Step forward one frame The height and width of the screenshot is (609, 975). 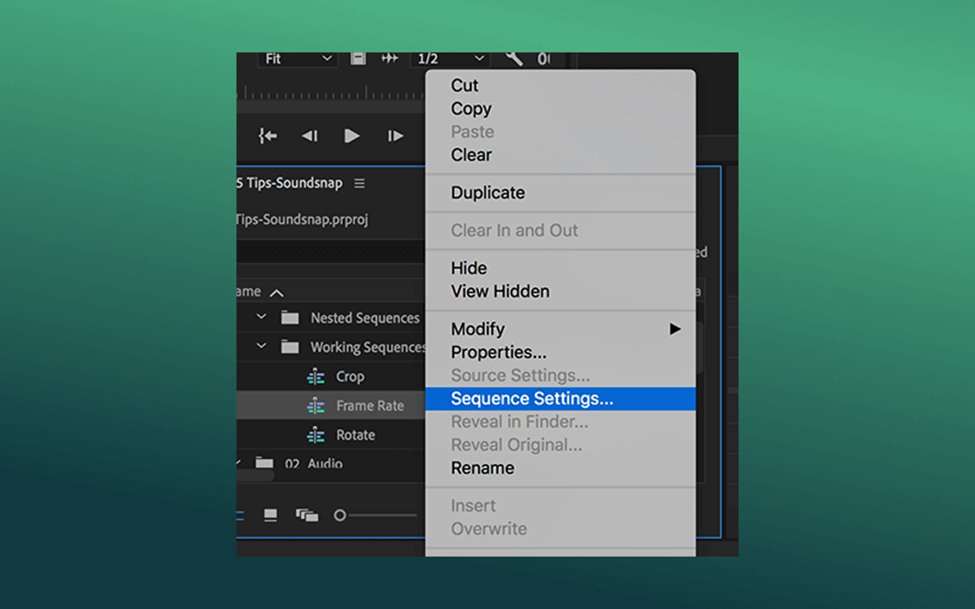click(x=395, y=136)
